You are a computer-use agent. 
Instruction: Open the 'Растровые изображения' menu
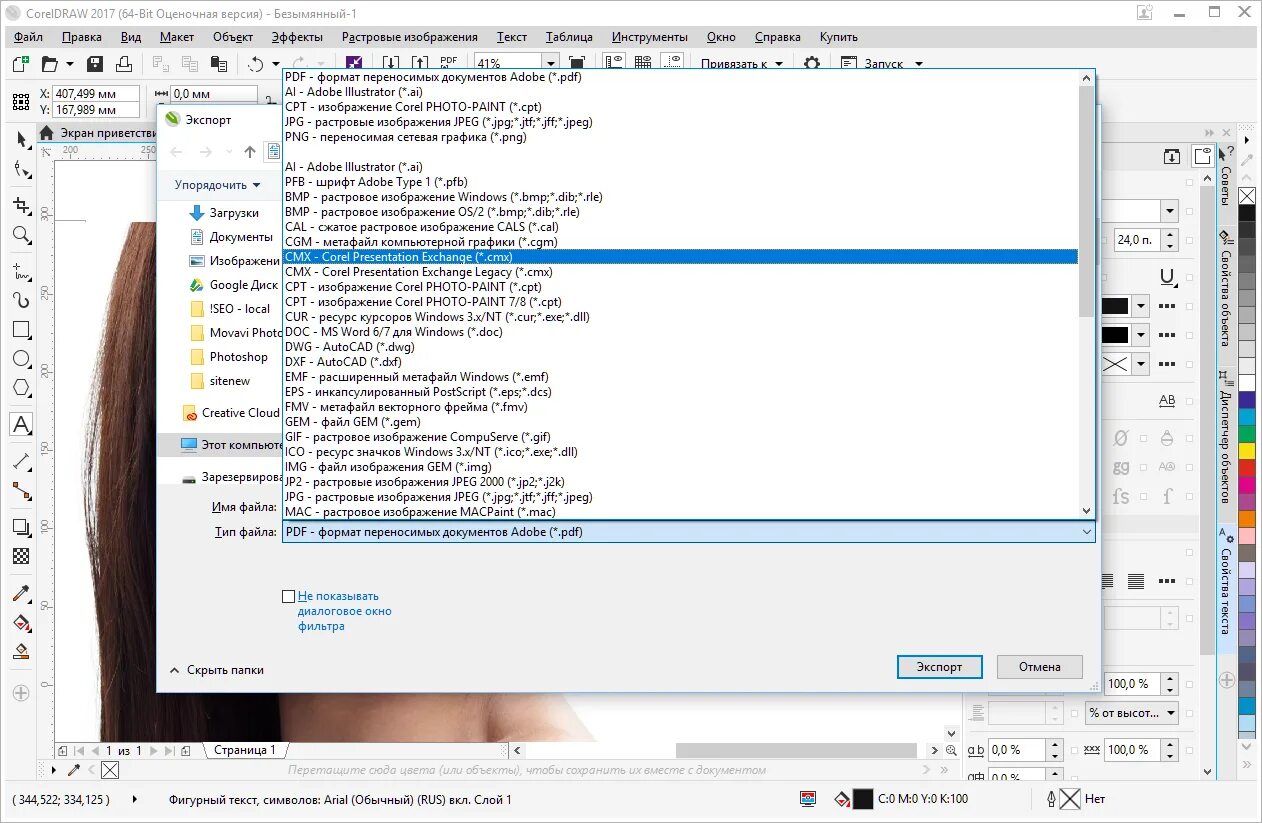410,37
